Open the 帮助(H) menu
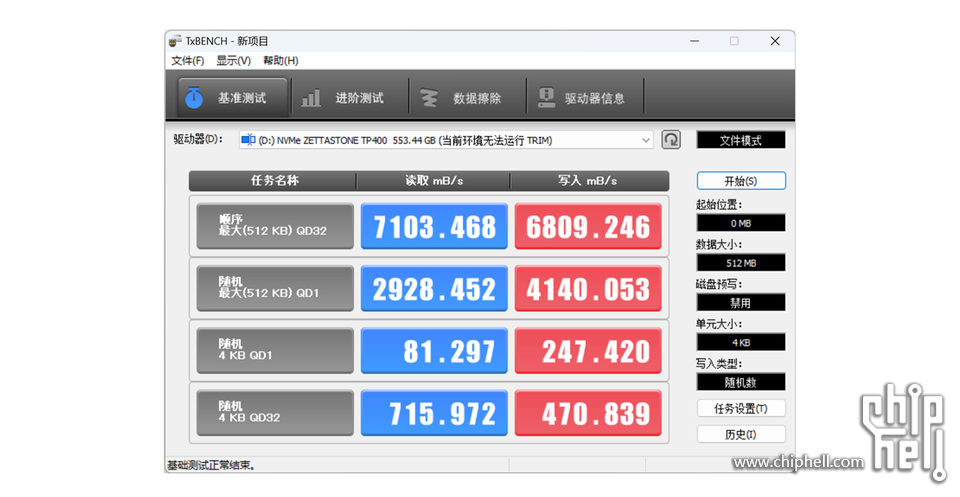The width and height of the screenshot is (960, 497). 280,60
